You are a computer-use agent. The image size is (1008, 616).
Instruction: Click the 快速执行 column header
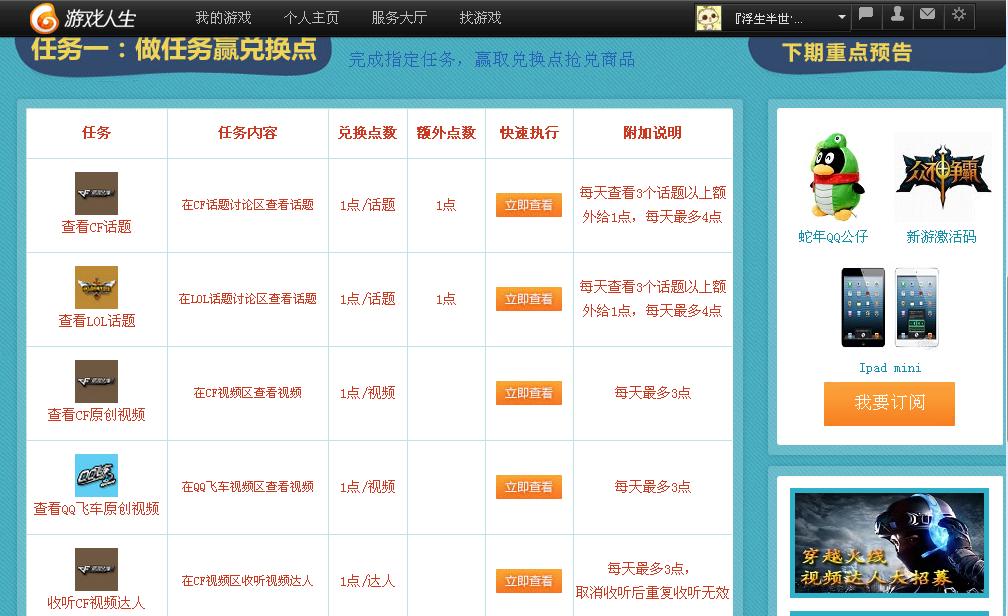pos(529,132)
